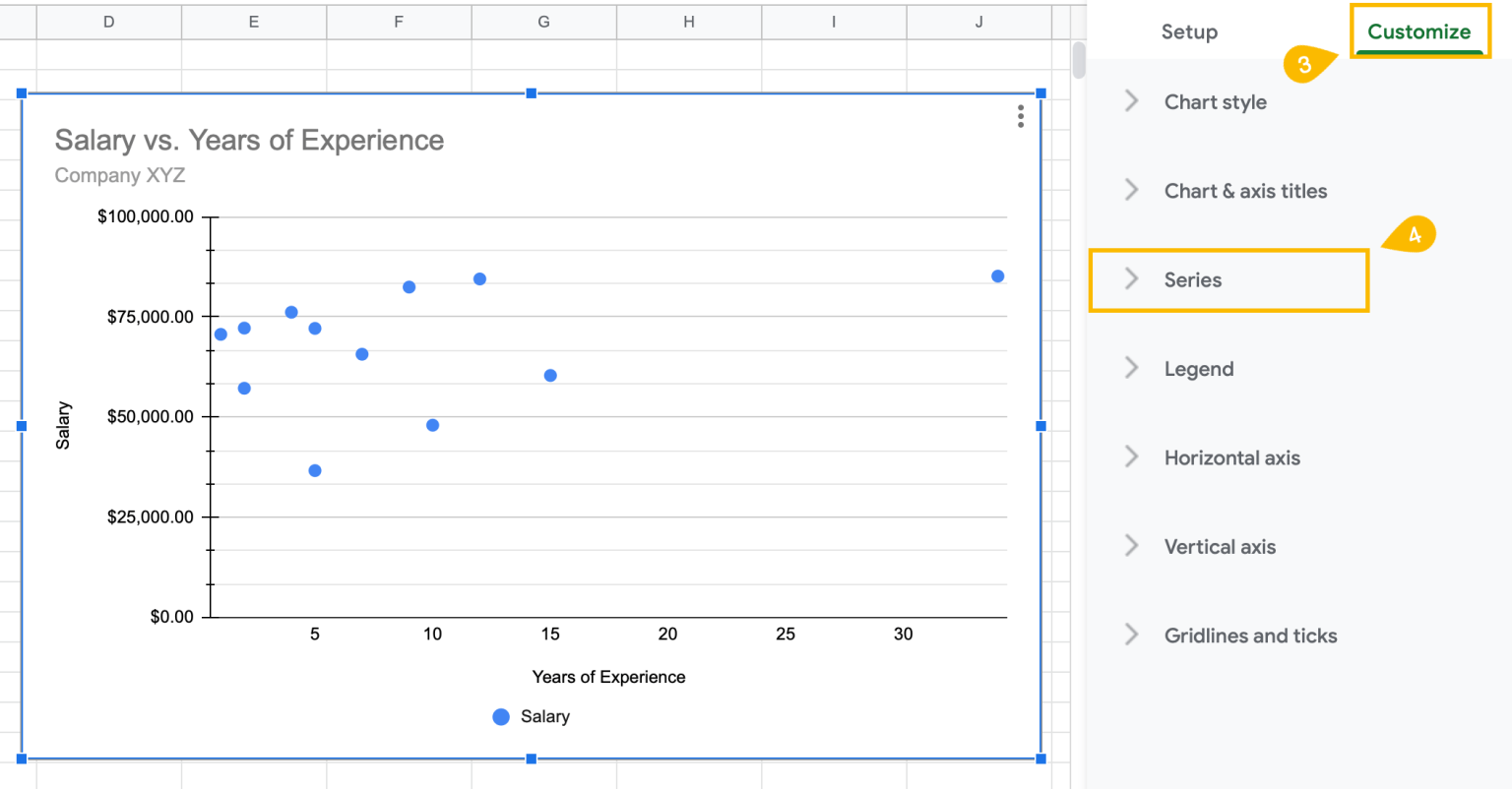This screenshot has height=789, width=1512.
Task: Open the chart's three-dot options menu
Action: (x=1021, y=117)
